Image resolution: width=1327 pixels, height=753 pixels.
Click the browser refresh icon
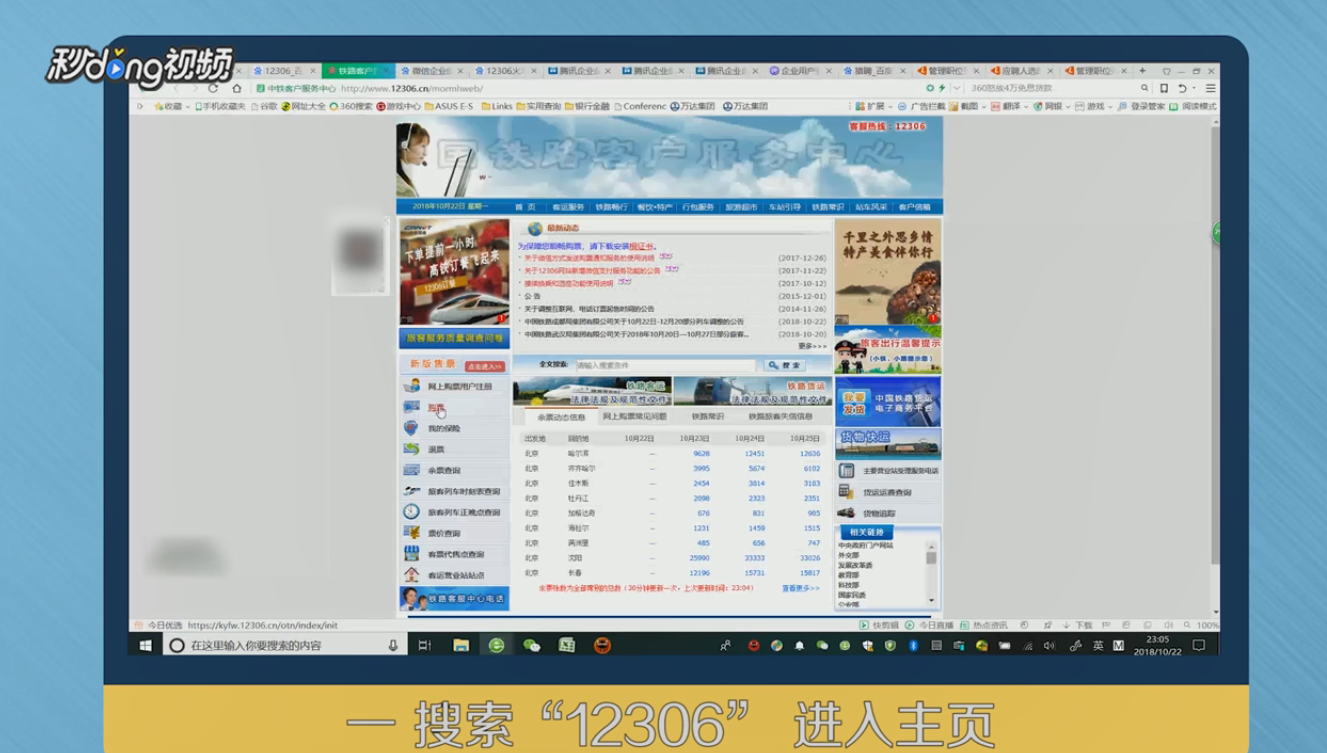coord(213,88)
